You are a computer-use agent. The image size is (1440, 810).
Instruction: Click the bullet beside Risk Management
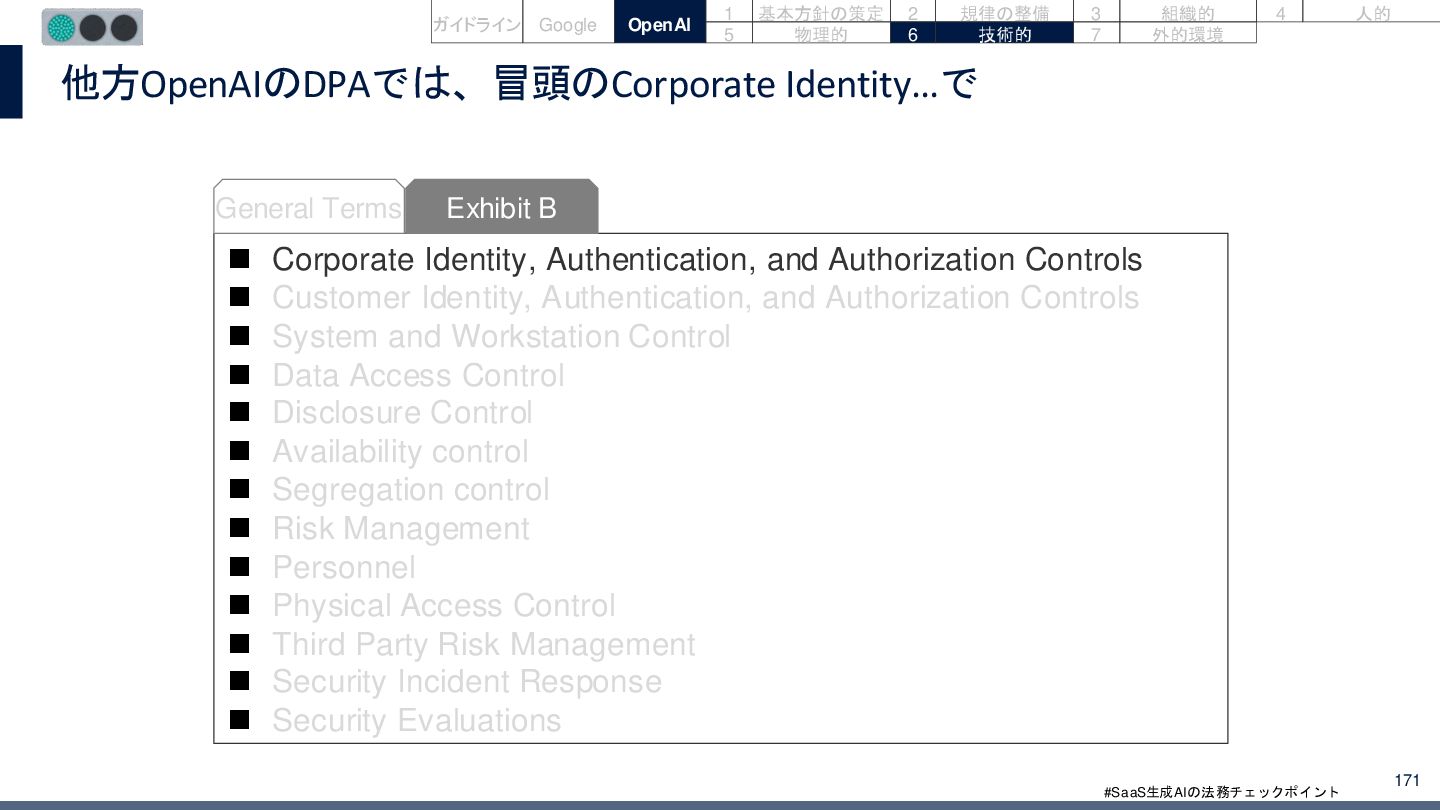click(239, 528)
